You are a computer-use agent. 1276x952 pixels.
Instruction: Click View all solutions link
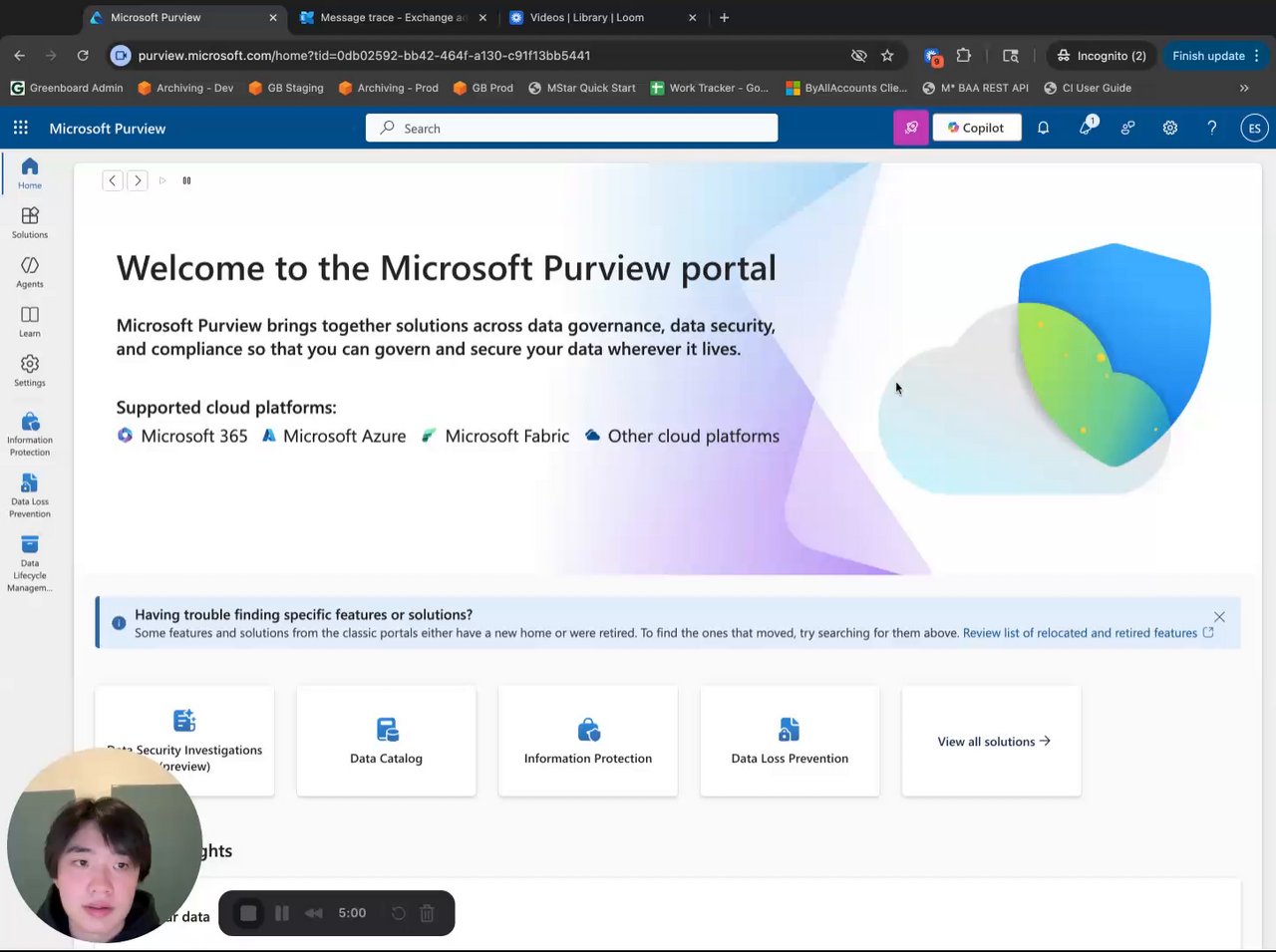click(x=994, y=742)
